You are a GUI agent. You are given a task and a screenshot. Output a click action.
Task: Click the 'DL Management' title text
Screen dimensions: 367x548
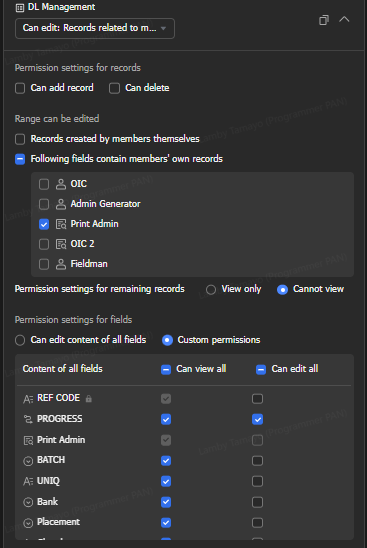click(62, 7)
